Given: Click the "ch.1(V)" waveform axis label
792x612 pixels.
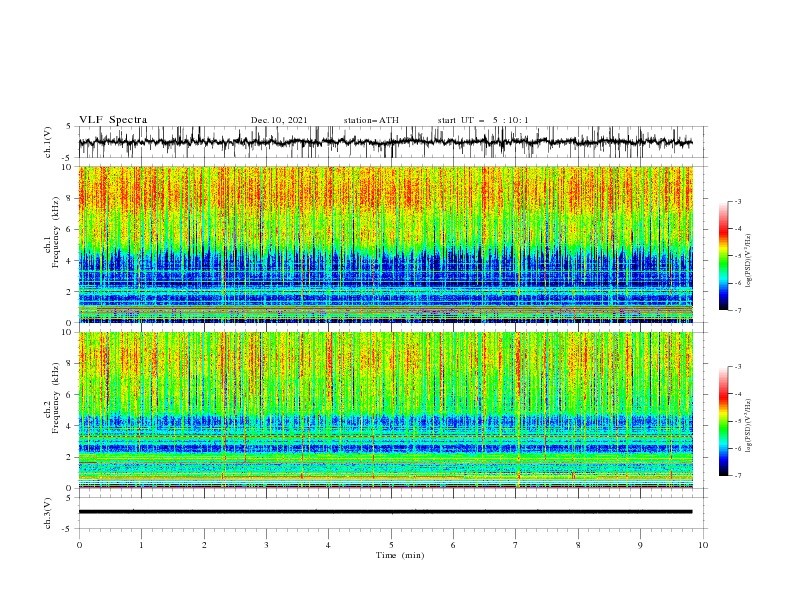Looking at the screenshot, I should [x=48, y=142].
